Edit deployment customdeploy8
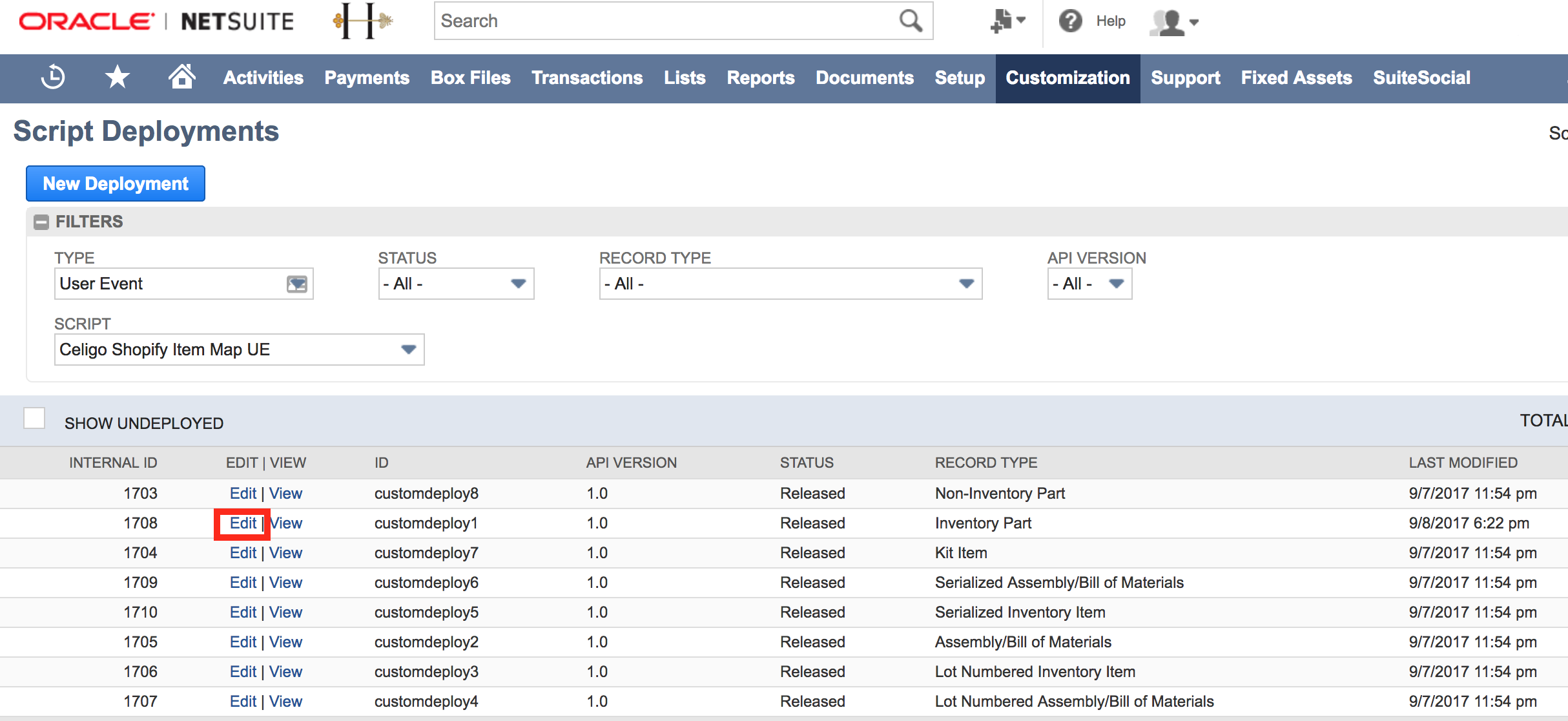The width and height of the screenshot is (1568, 721). point(243,494)
